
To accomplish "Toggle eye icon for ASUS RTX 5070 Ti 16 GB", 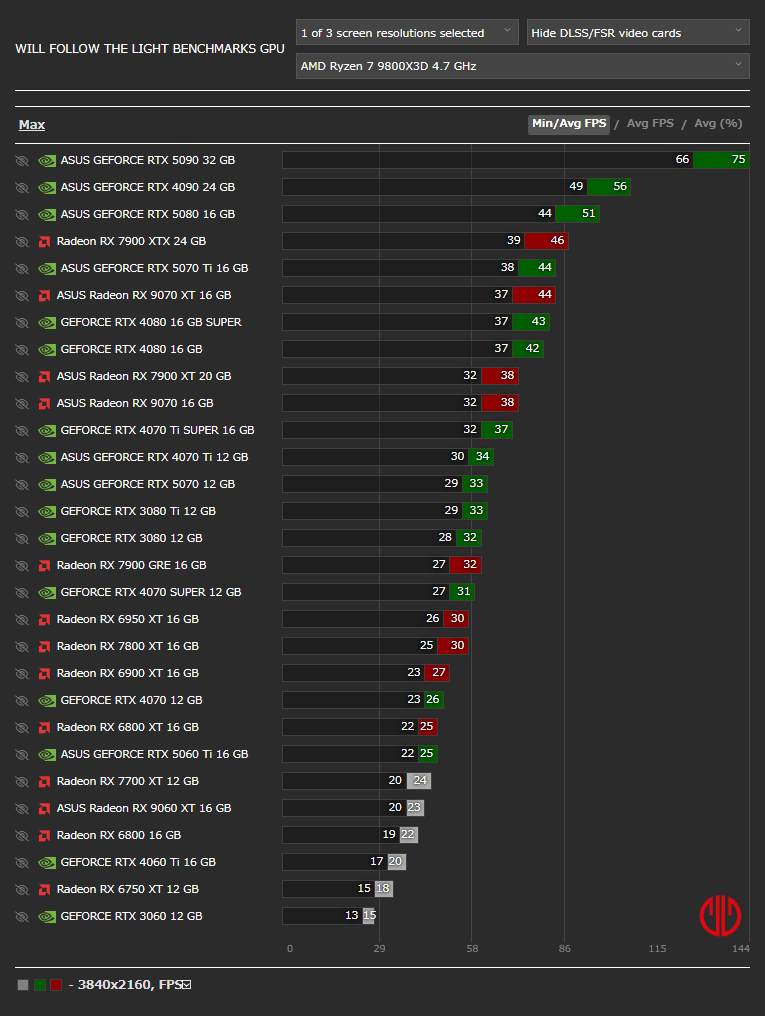I will tap(22, 269).
